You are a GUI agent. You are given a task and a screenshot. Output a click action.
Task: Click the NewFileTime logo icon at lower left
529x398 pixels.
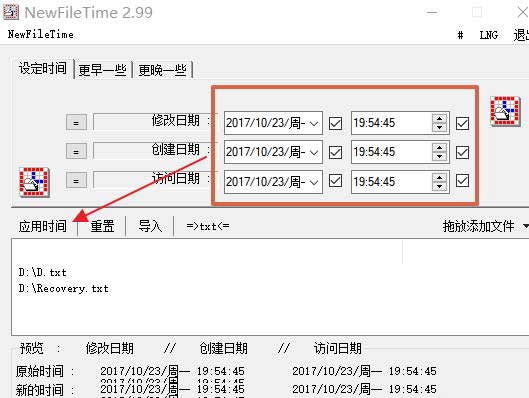[x=34, y=182]
